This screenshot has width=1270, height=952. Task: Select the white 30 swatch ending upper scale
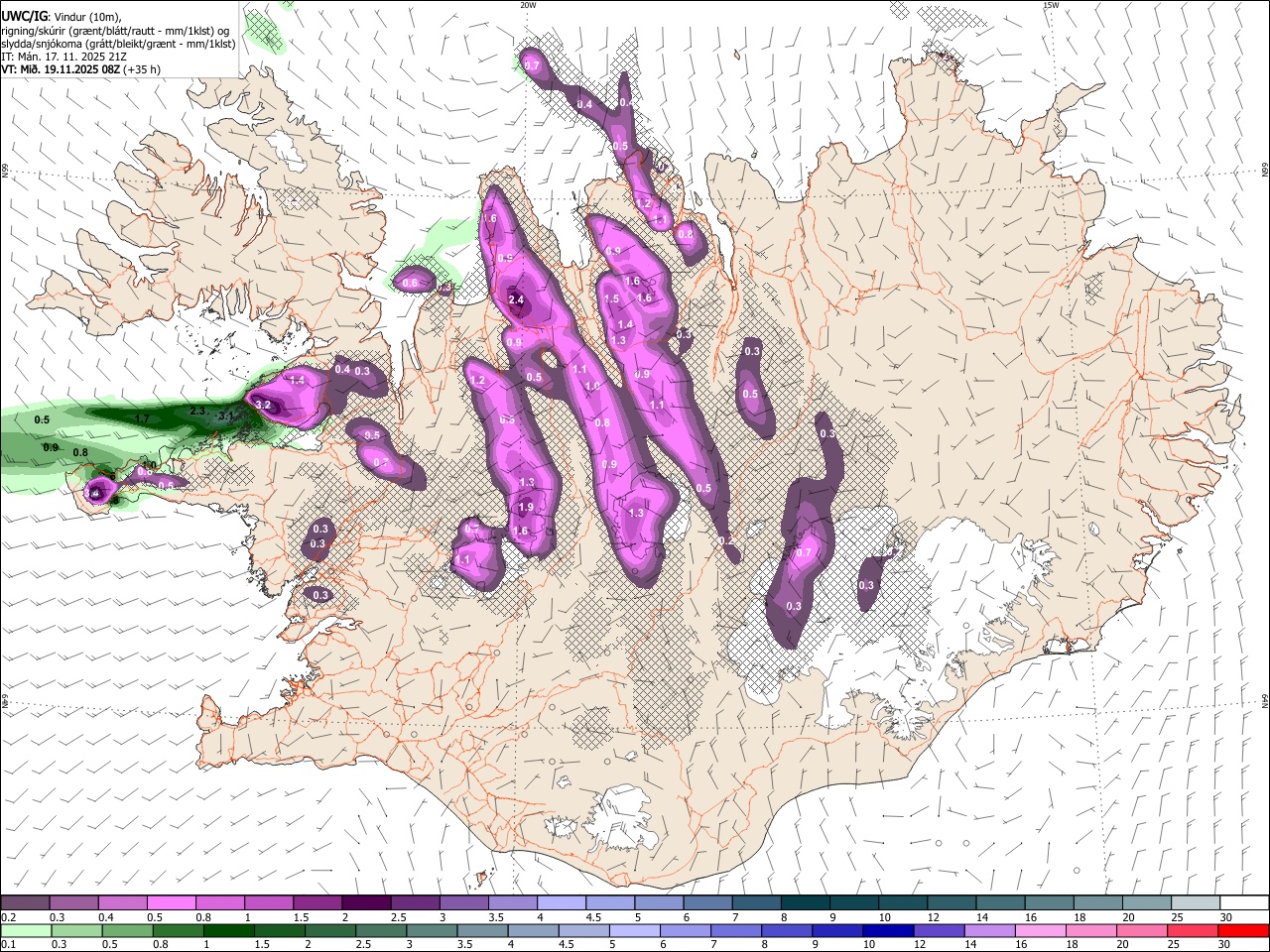(1244, 902)
